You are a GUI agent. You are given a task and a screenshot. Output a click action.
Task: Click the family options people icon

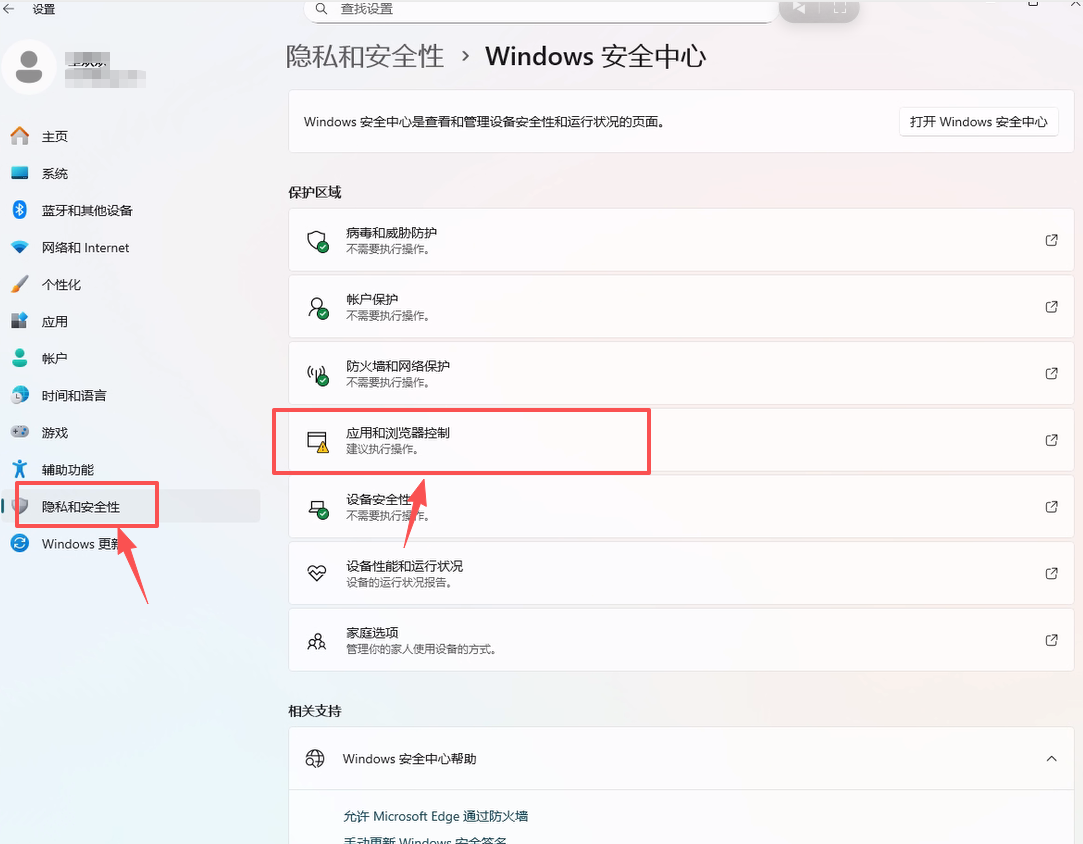tap(317, 640)
